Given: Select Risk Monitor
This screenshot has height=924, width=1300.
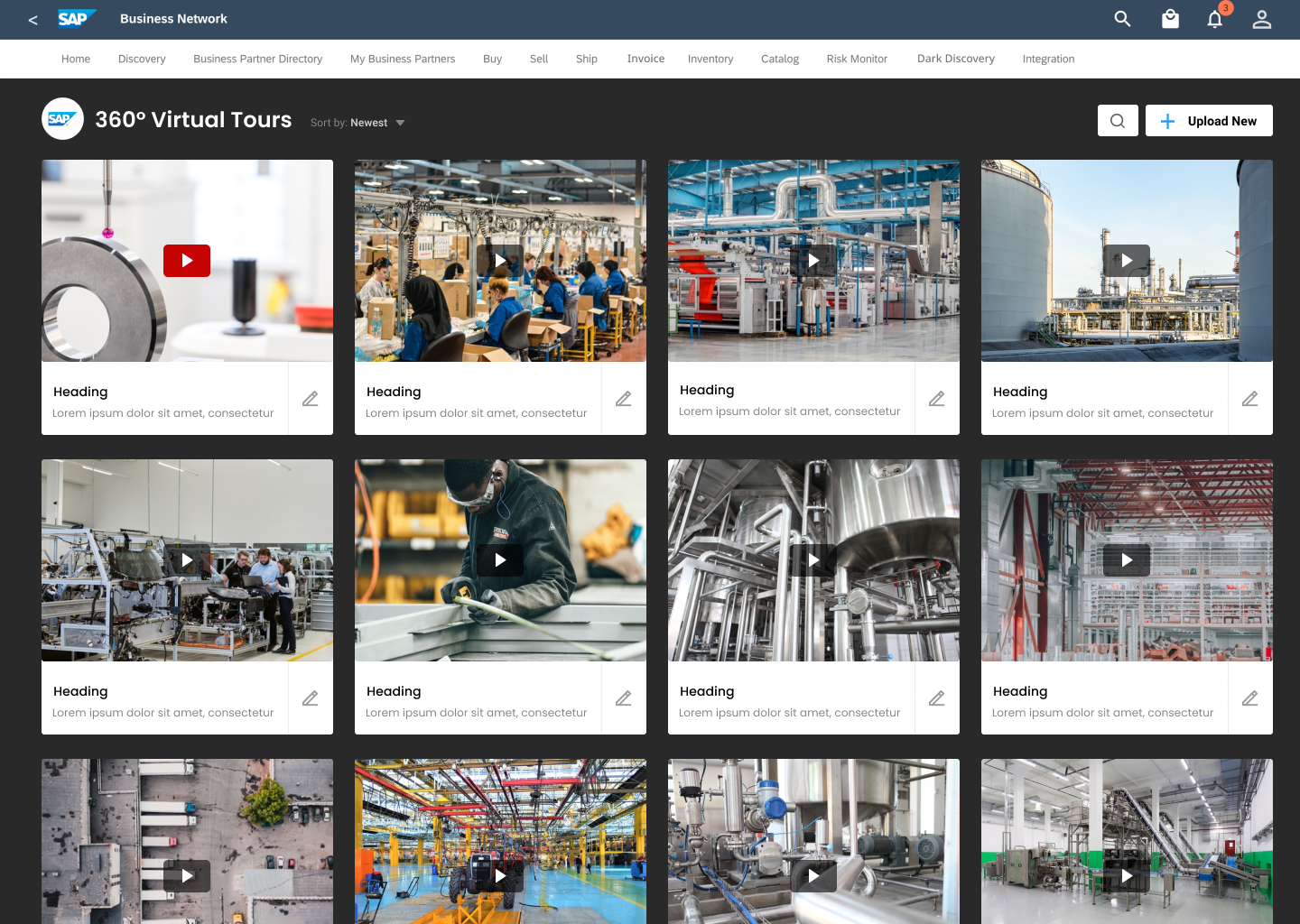Looking at the screenshot, I should [857, 59].
